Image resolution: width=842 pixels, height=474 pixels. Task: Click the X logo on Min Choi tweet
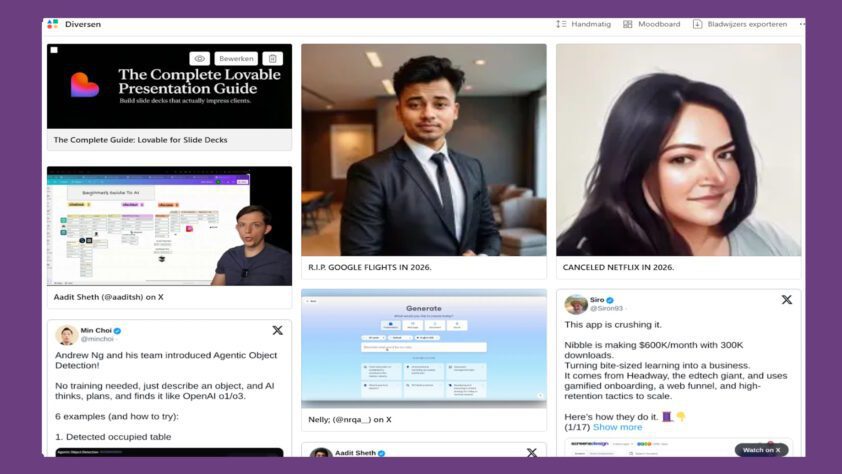tap(277, 330)
